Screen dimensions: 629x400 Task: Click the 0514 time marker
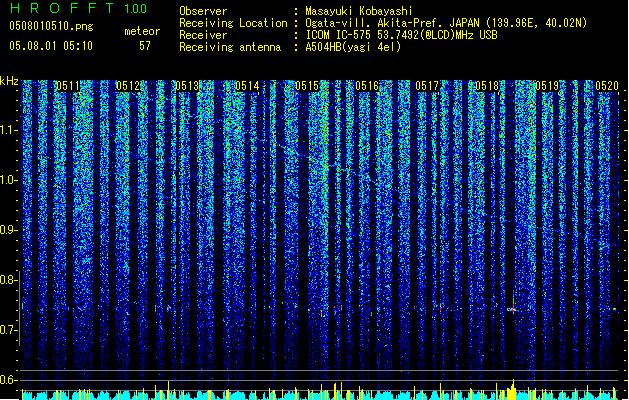tap(247, 86)
